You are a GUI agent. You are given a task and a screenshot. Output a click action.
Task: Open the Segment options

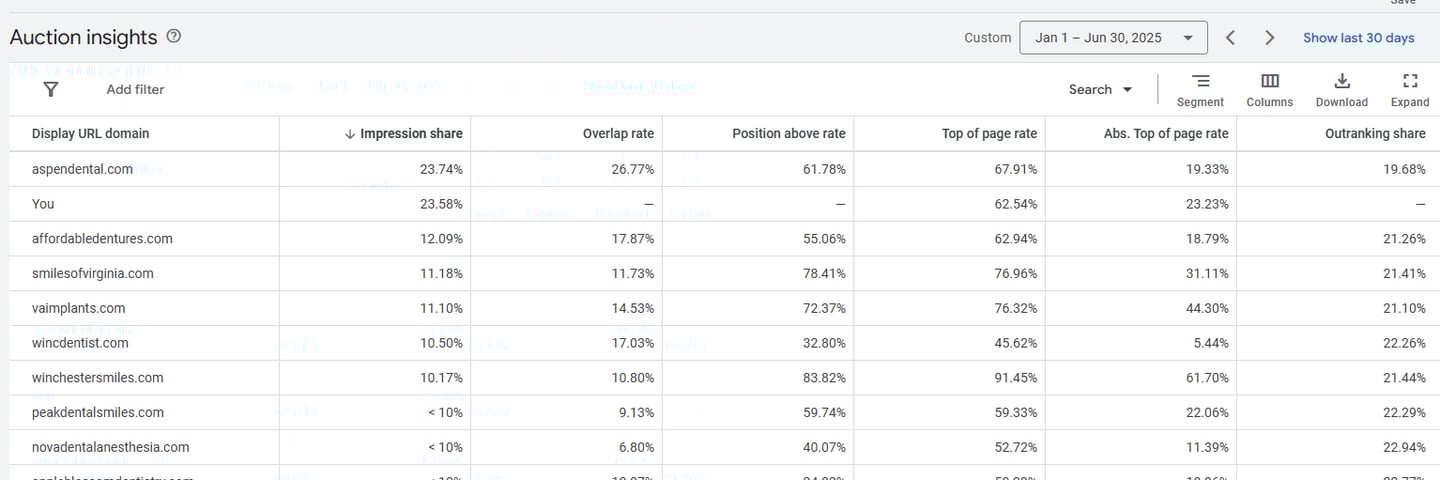tap(1200, 89)
